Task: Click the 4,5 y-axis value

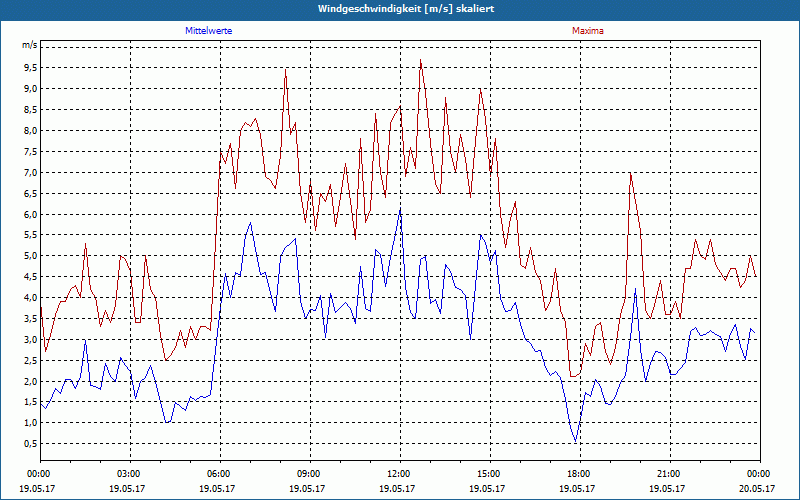Action: point(31,277)
